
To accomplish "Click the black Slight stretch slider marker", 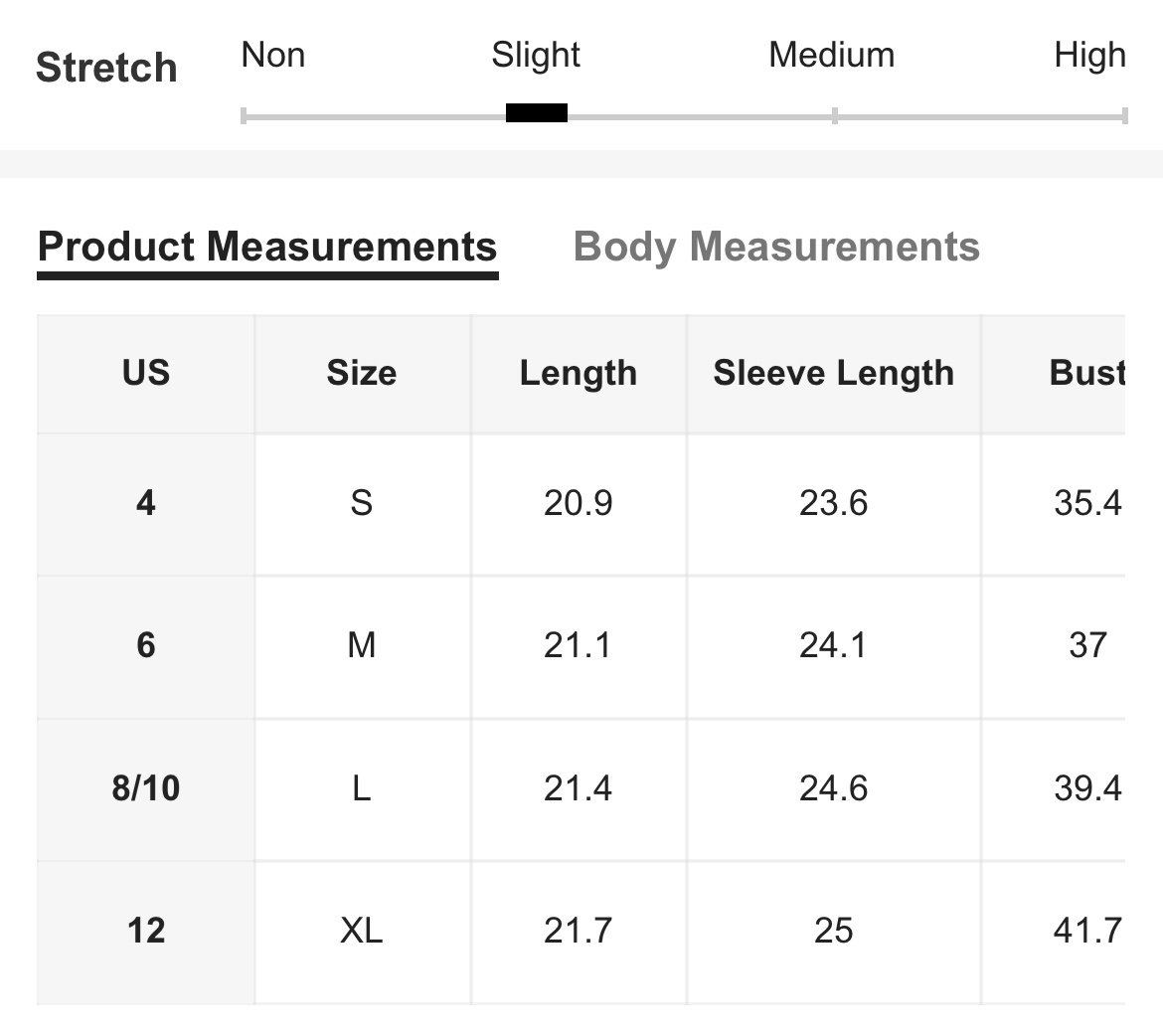I will coord(536,112).
